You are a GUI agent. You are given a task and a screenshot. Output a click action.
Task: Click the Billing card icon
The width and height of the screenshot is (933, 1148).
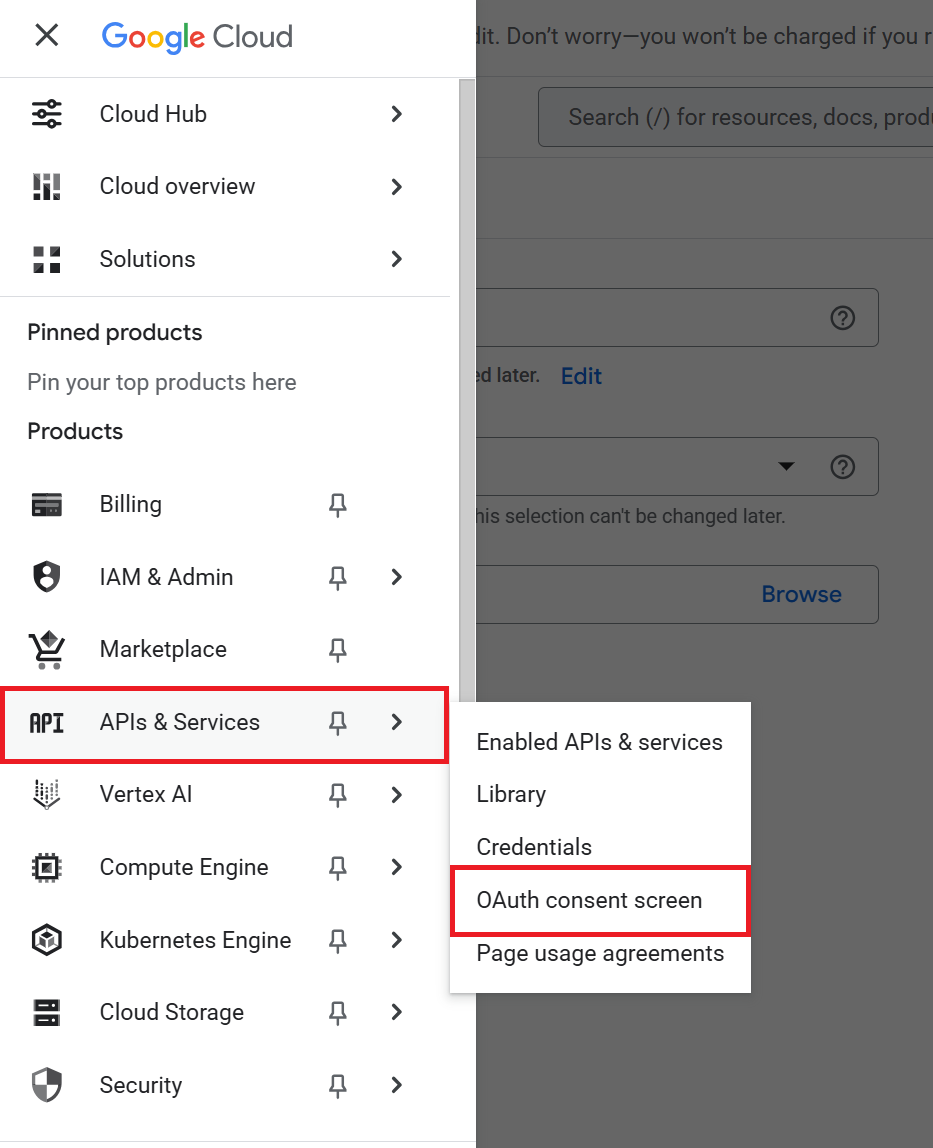(47, 505)
